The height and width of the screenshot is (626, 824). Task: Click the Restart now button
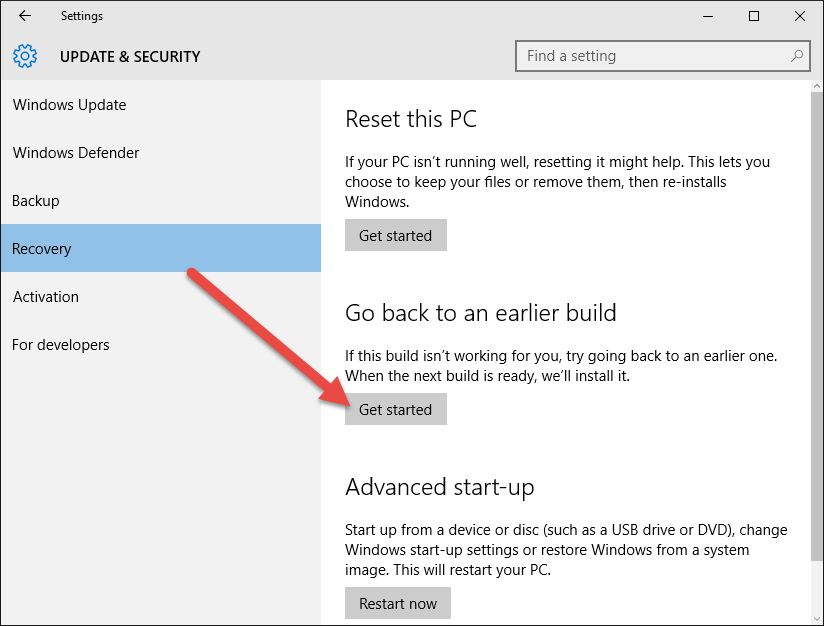coord(398,603)
